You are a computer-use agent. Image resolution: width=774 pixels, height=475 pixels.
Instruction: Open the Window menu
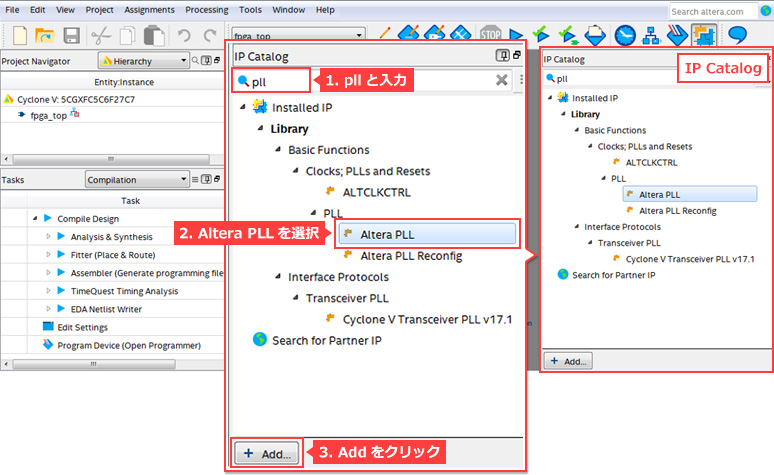pos(289,9)
